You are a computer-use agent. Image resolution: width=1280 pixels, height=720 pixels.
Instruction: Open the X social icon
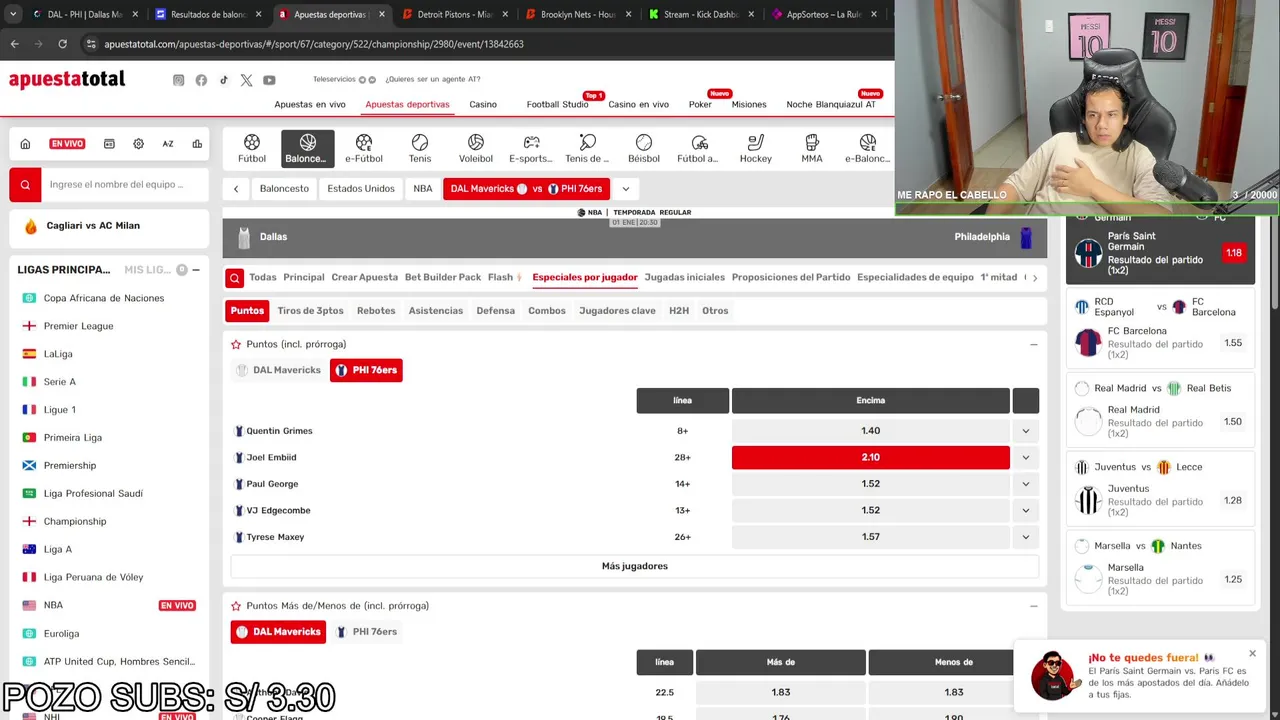click(x=246, y=80)
